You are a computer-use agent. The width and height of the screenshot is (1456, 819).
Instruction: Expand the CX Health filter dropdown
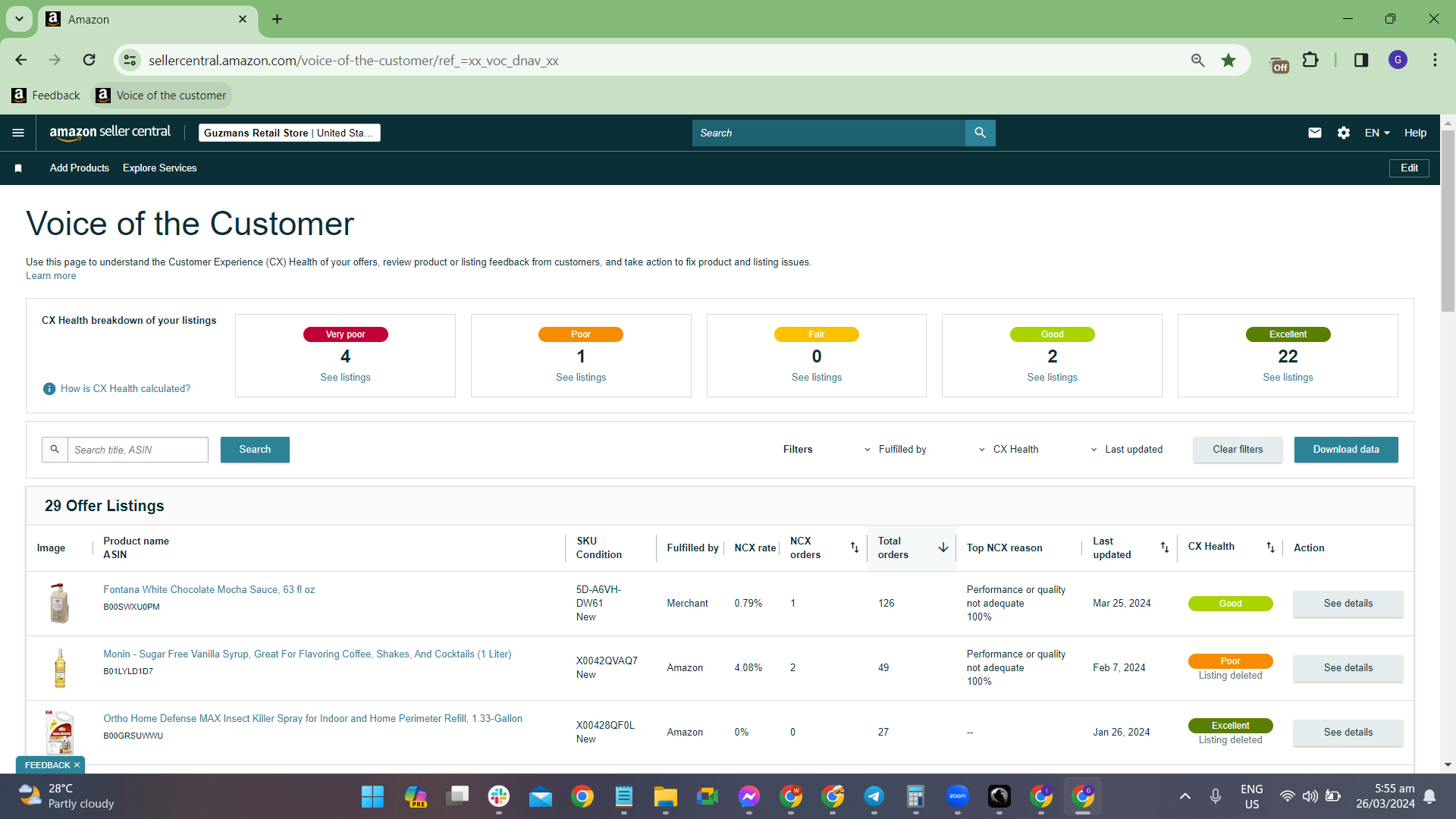(x=1009, y=450)
